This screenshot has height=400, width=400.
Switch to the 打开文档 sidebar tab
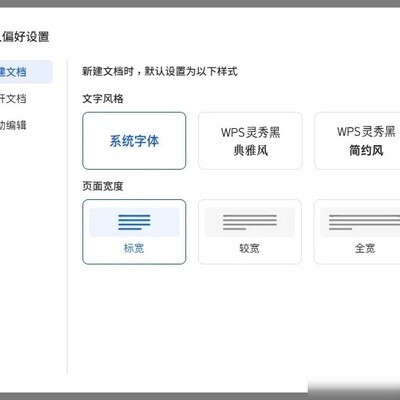(13, 99)
